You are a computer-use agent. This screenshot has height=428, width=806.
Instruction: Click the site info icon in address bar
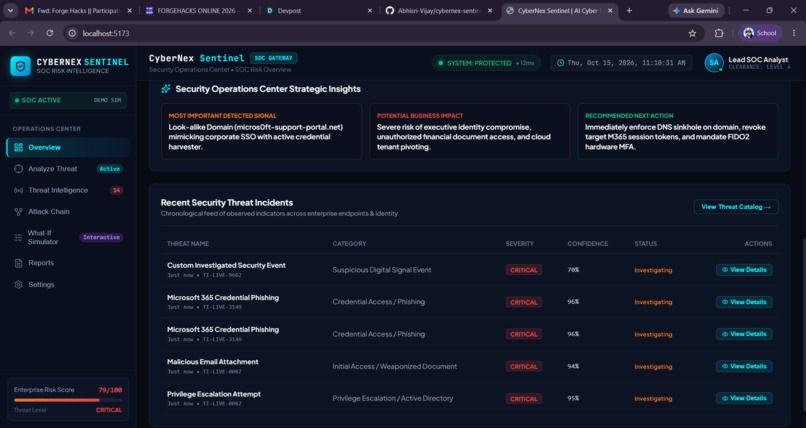tap(72, 33)
